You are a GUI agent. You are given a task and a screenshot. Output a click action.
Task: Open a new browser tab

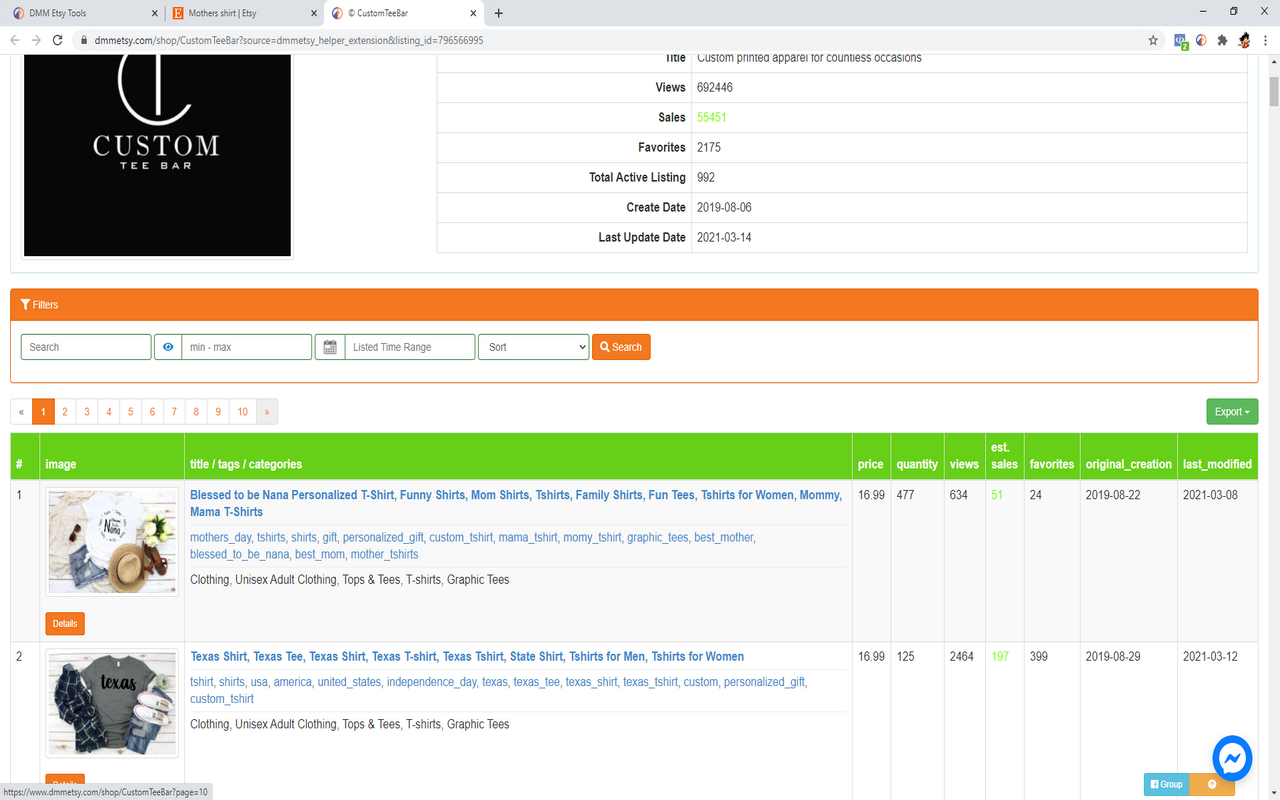[499, 13]
